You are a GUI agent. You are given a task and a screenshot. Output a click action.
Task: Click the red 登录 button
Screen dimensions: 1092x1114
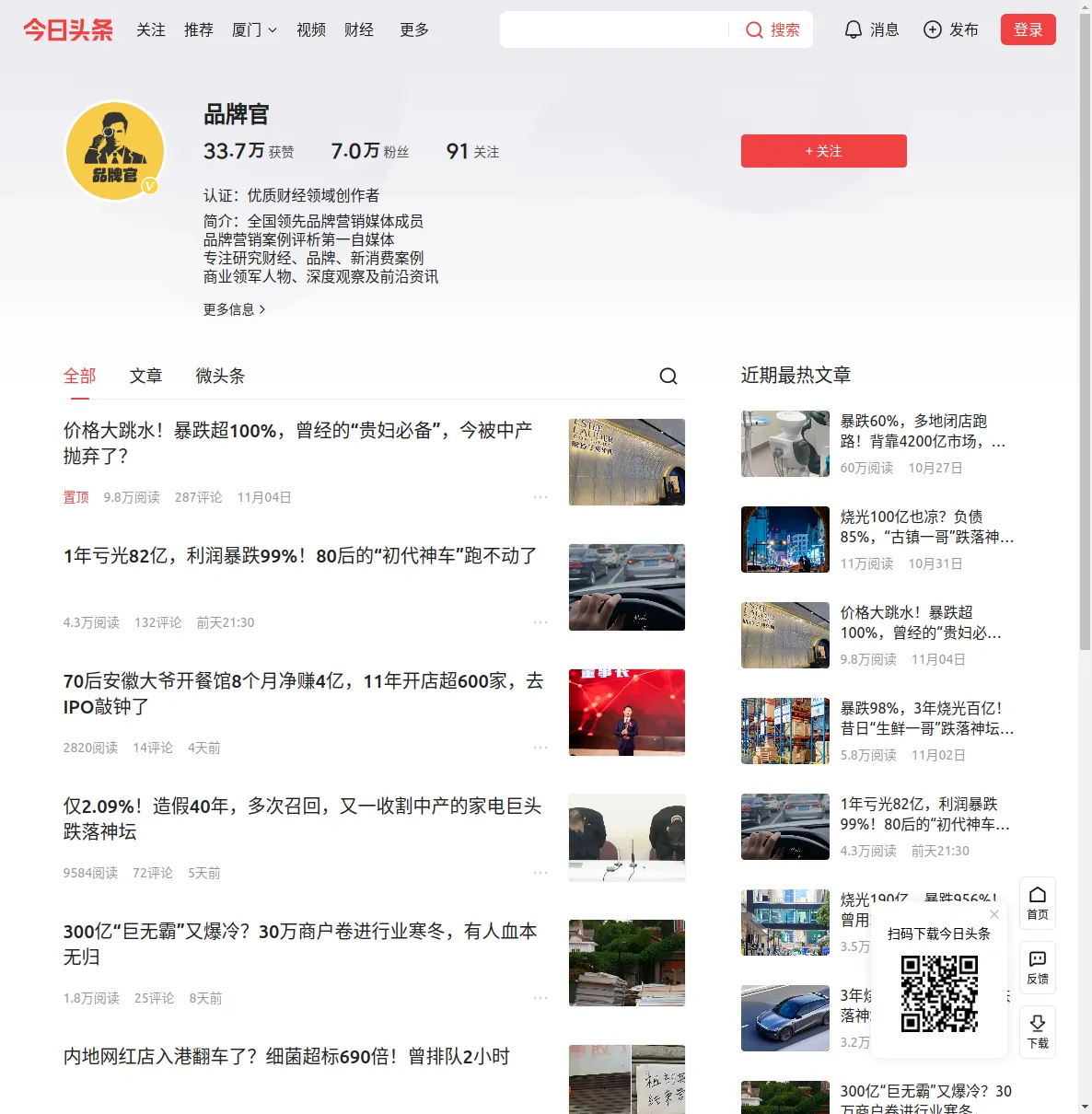click(1028, 29)
